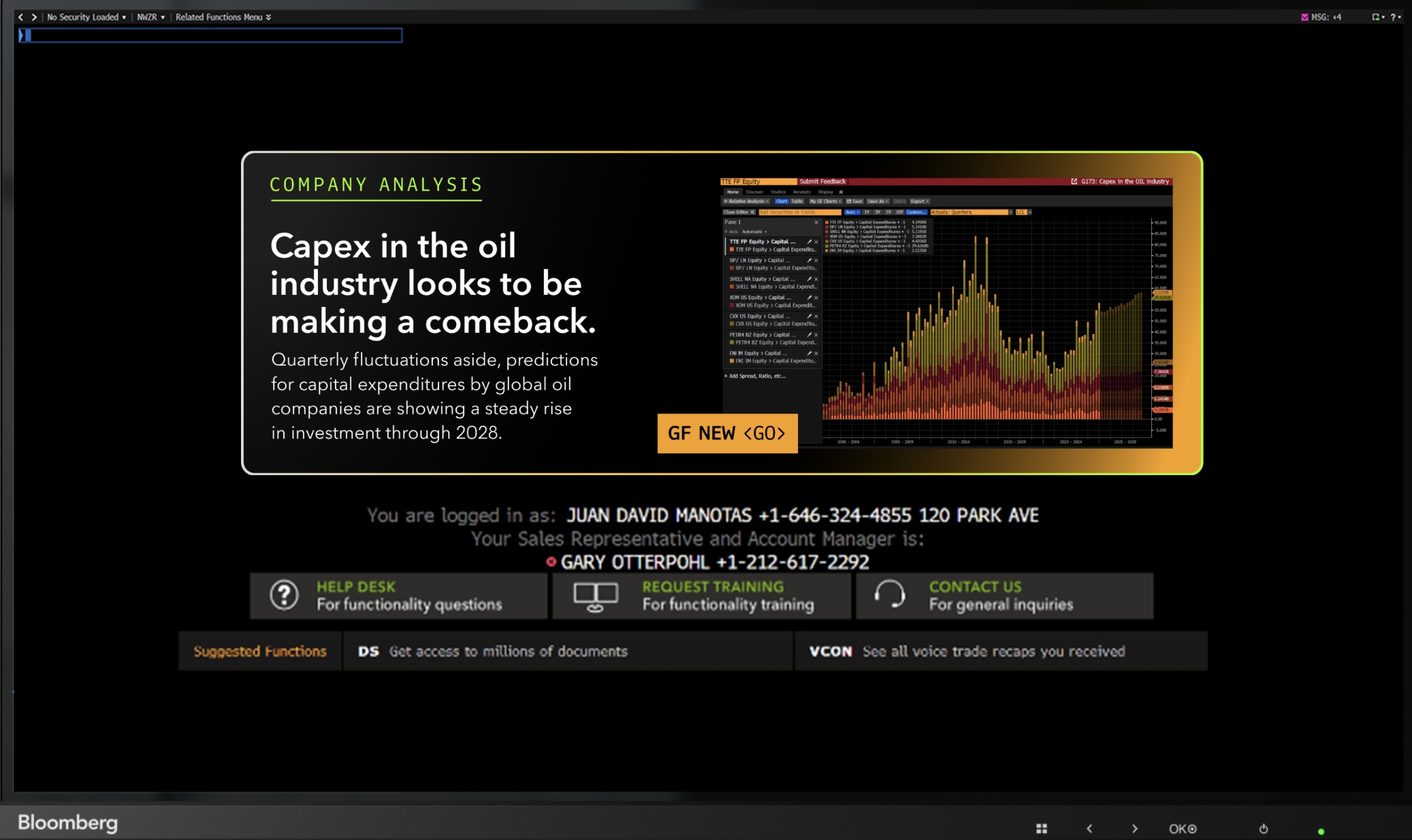This screenshot has width=1412, height=840.
Task: Click the Suggested Functions label
Action: [260, 651]
